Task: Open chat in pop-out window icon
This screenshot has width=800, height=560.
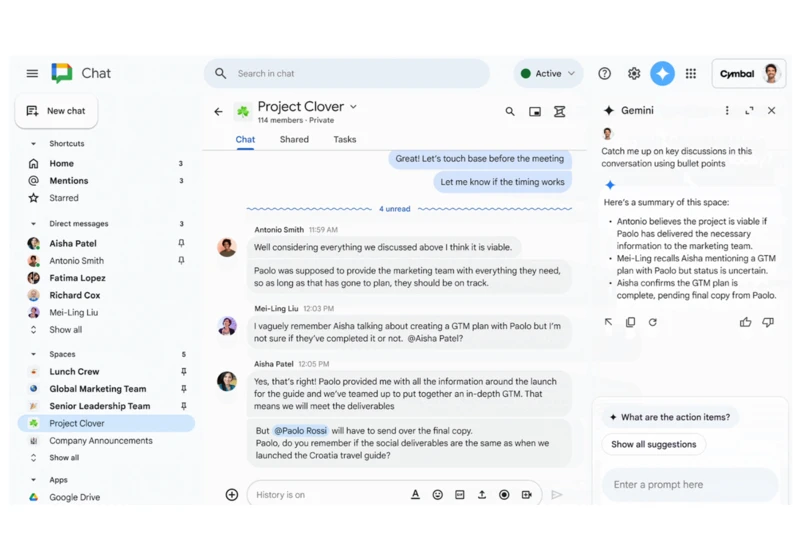Action: pyautogui.click(x=535, y=112)
